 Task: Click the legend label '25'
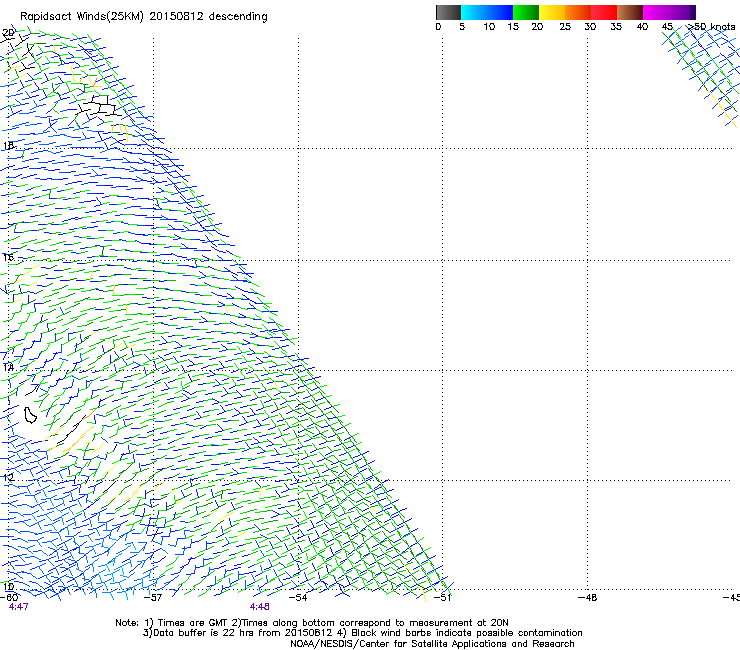pyautogui.click(x=565, y=27)
